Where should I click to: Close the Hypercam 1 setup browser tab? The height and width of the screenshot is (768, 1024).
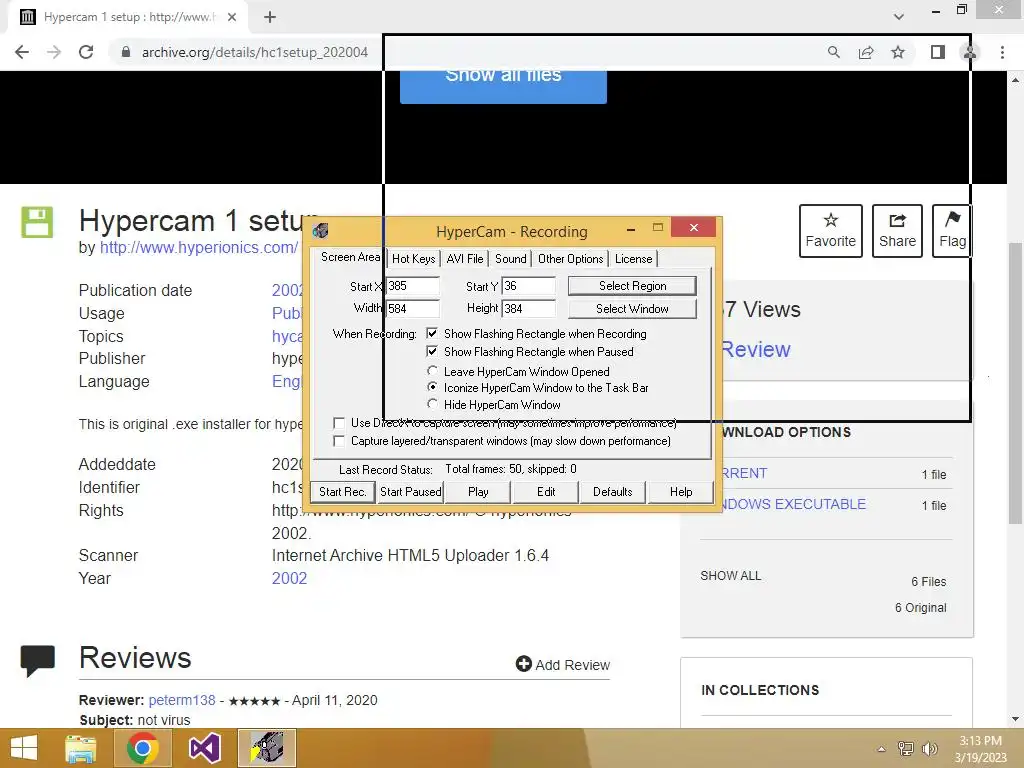[x=232, y=17]
